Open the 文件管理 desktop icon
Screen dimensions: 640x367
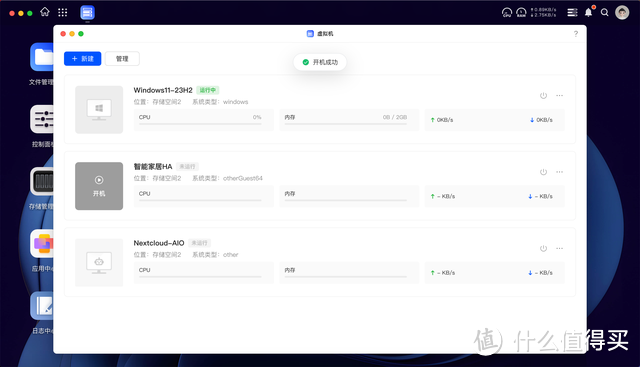(41, 57)
